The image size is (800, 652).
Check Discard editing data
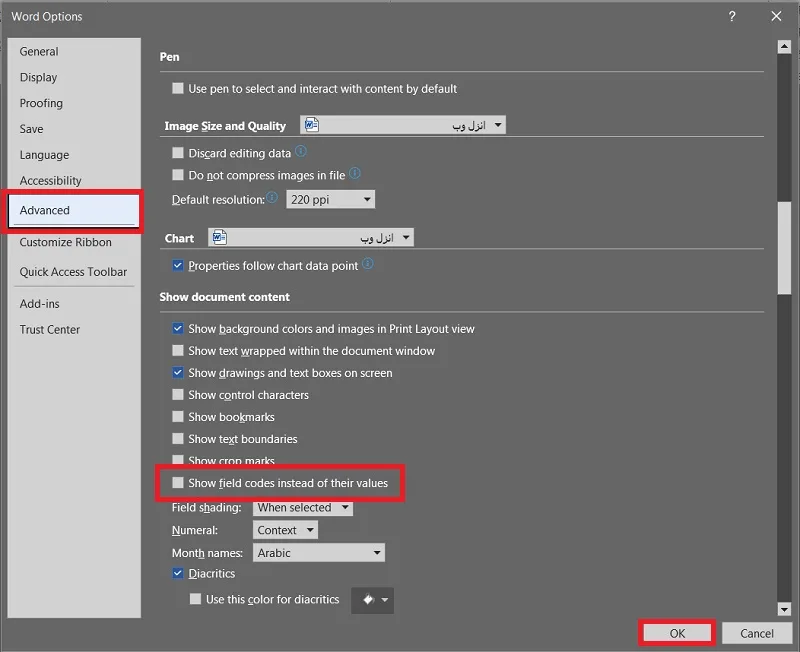178,153
